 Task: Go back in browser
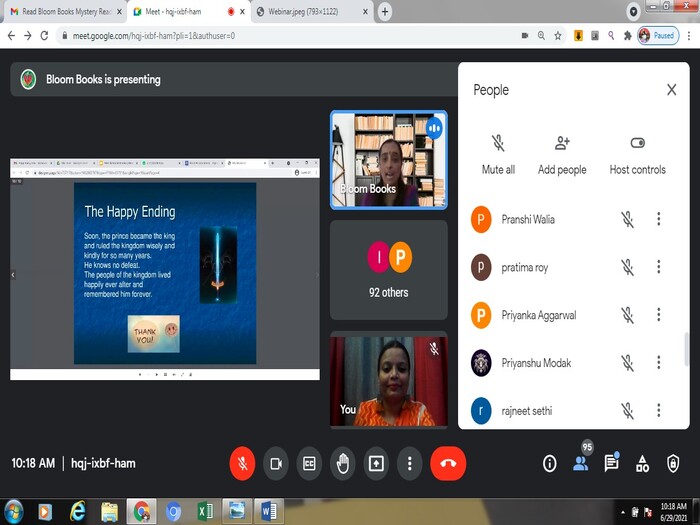[x=11, y=36]
